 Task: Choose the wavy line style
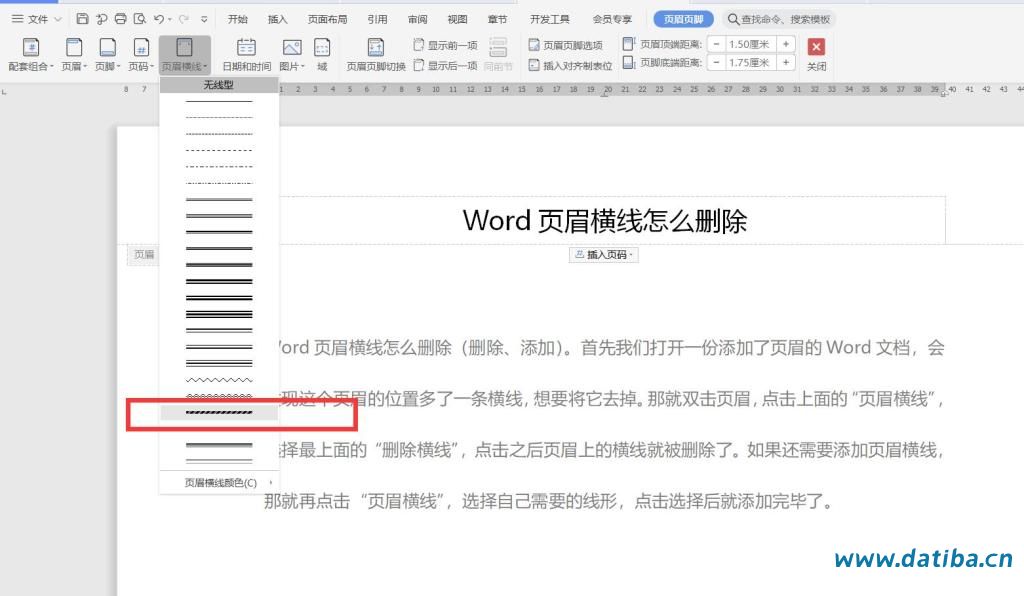coord(219,379)
